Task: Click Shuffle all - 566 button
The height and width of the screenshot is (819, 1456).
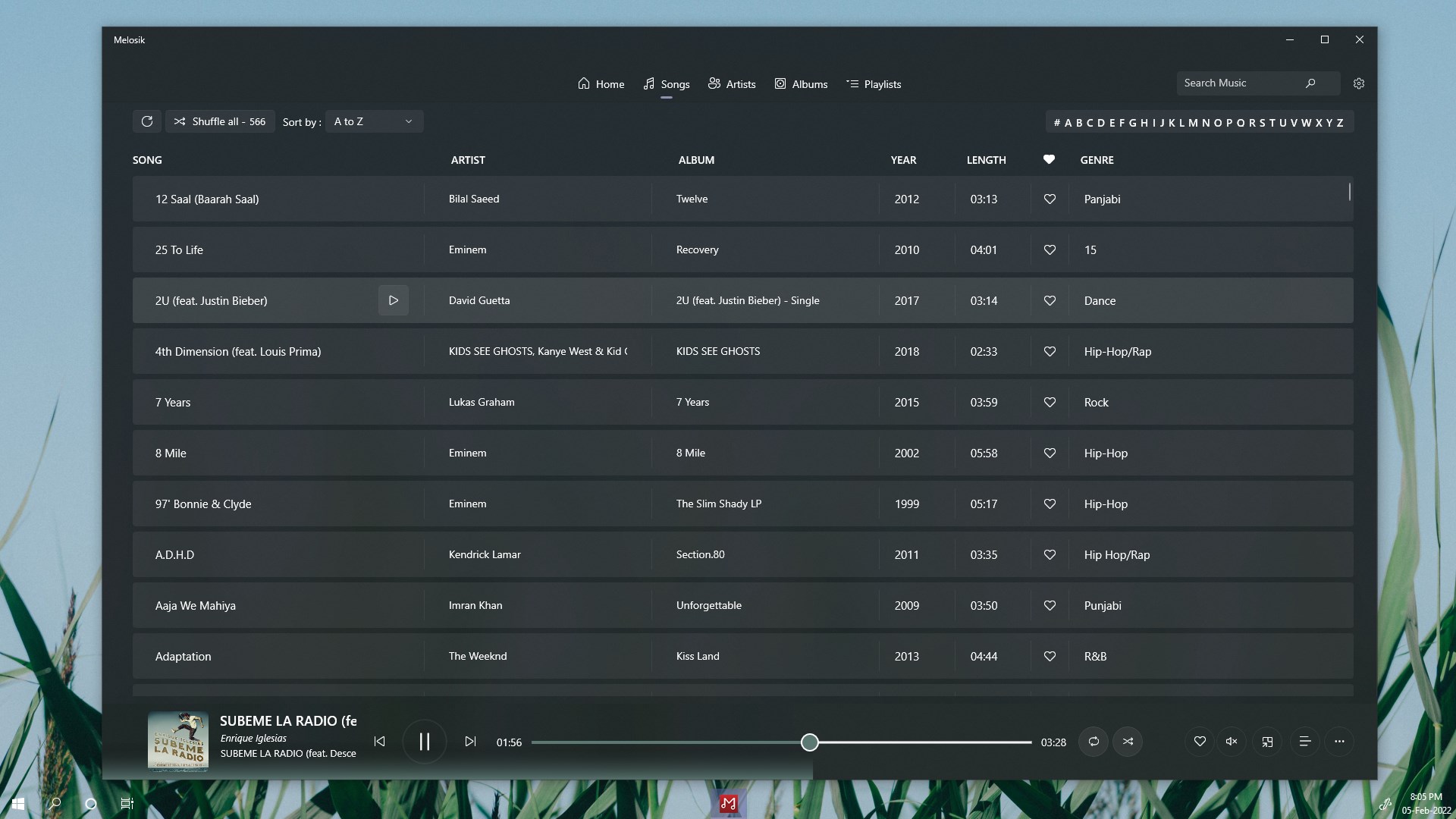Action: 220,121
